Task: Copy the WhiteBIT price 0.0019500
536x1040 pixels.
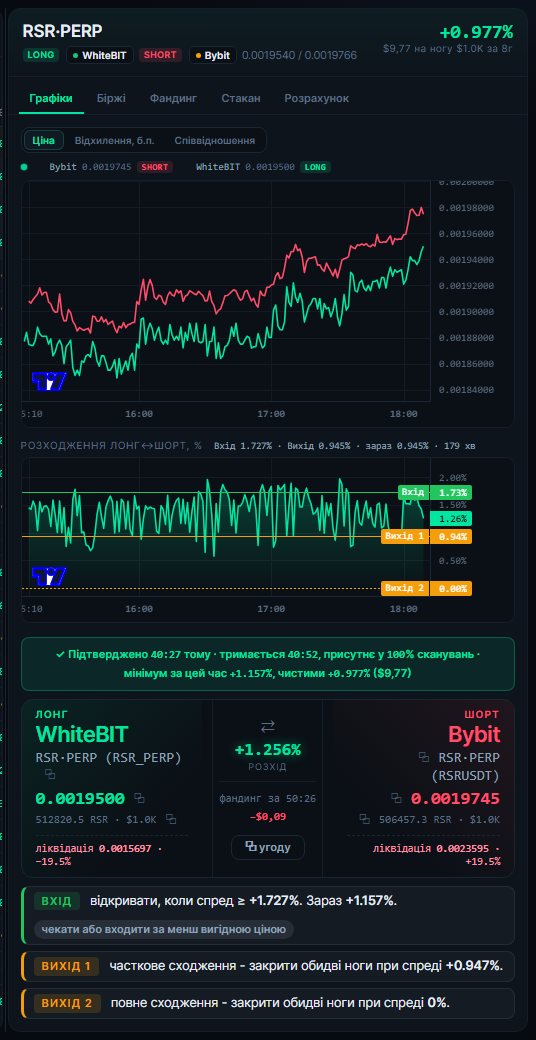Action: coord(139,797)
